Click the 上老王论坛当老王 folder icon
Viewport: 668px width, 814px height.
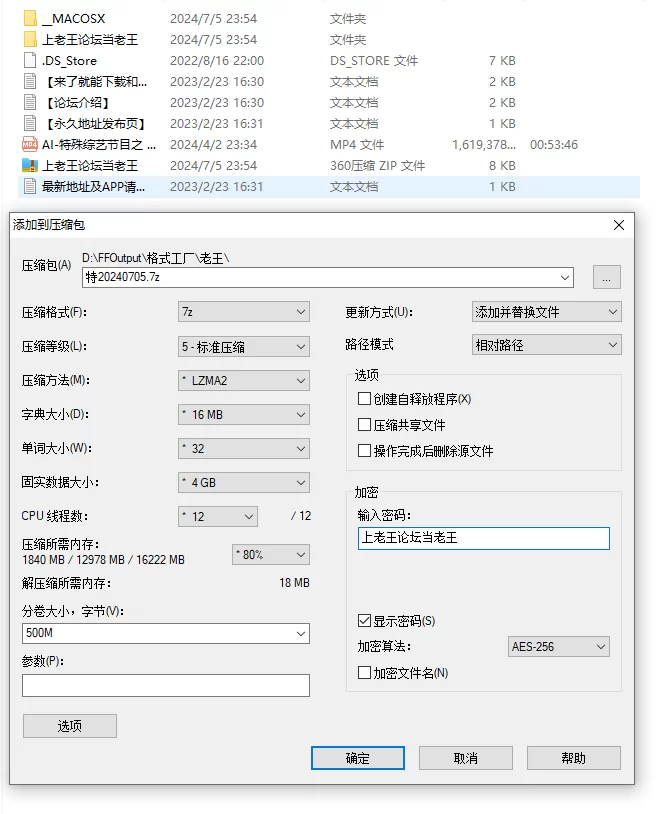30,39
